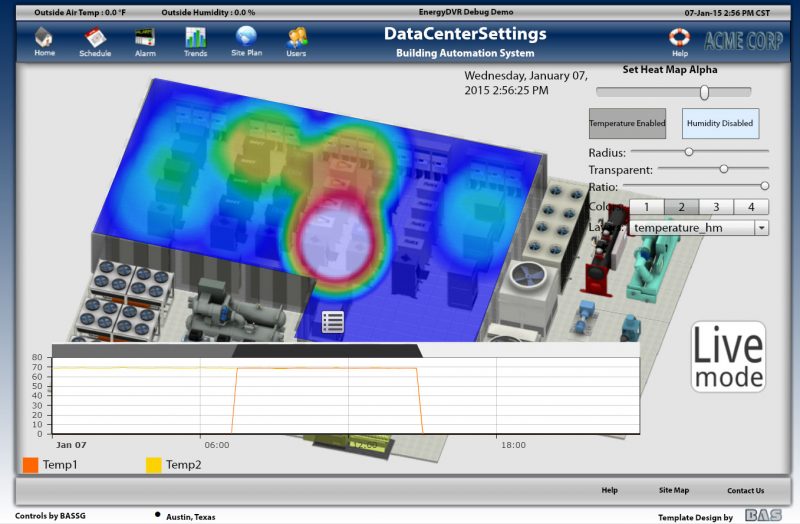Click the list icon on floor plan
The image size is (800, 524).
tap(333, 321)
